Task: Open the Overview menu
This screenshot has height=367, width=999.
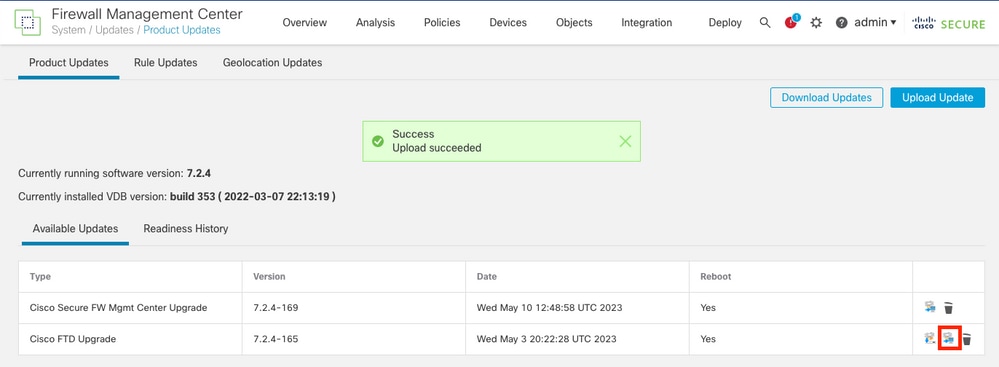Action: [305, 22]
